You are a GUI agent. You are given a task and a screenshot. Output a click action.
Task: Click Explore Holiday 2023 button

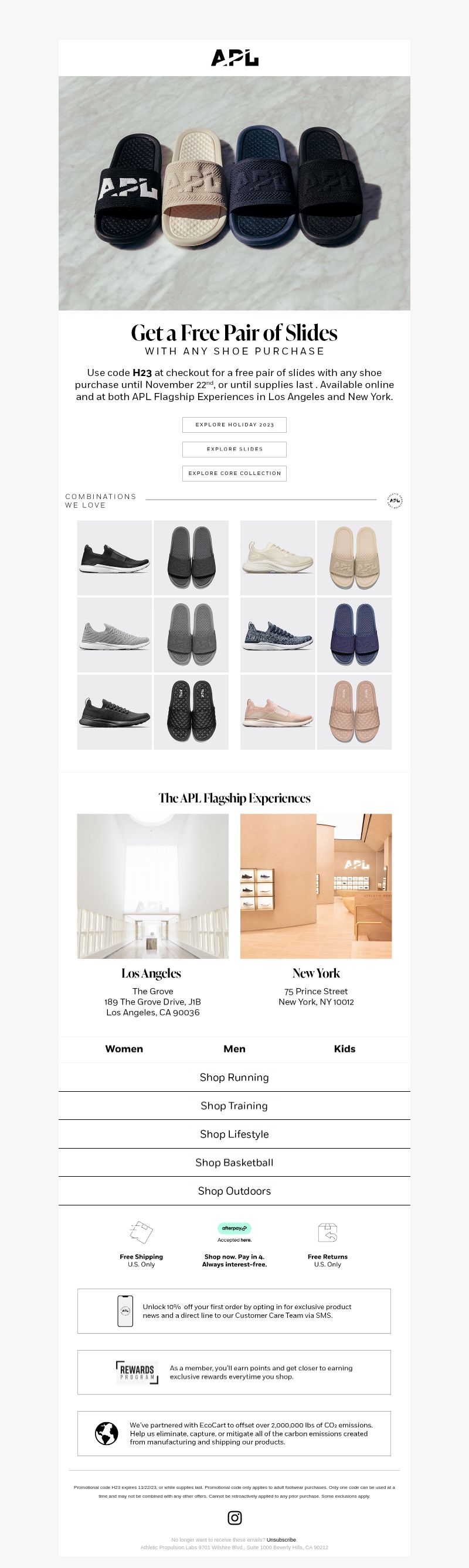pyautogui.click(x=235, y=425)
